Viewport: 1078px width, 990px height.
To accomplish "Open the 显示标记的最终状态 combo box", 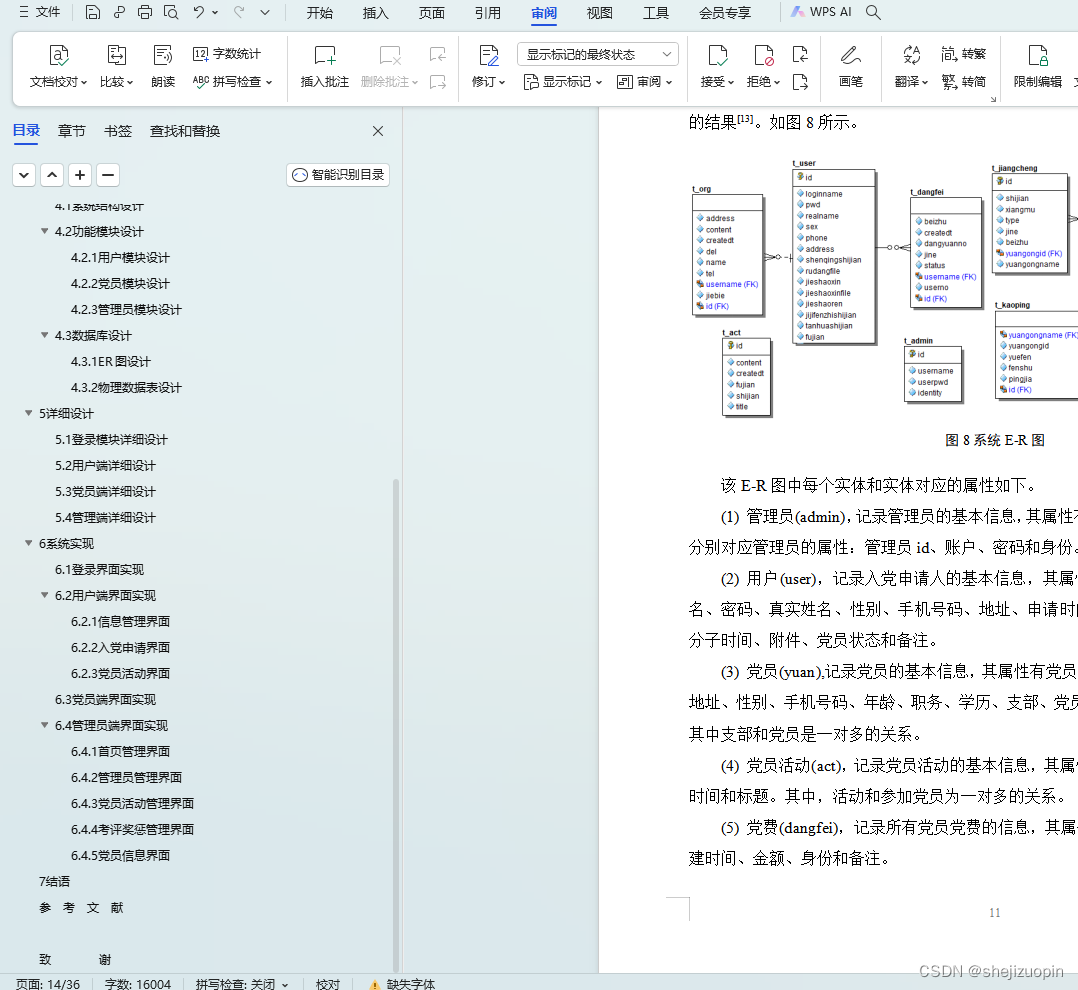I will (597, 54).
